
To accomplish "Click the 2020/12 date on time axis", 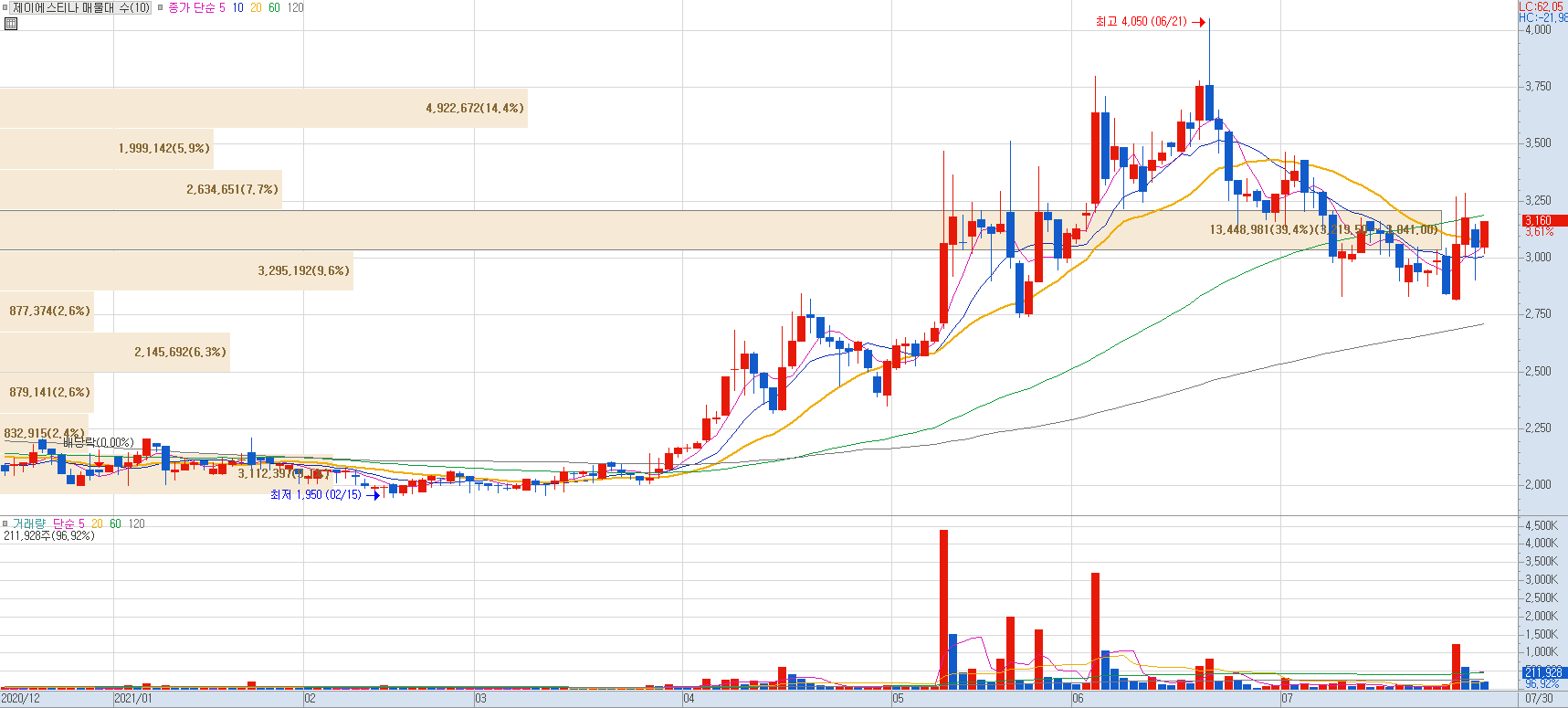I will coord(20,699).
